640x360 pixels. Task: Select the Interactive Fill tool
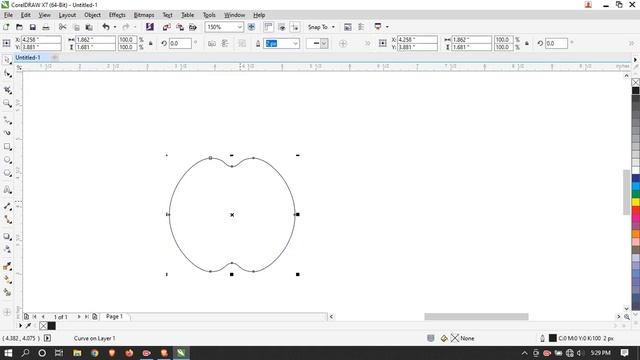tap(7, 280)
